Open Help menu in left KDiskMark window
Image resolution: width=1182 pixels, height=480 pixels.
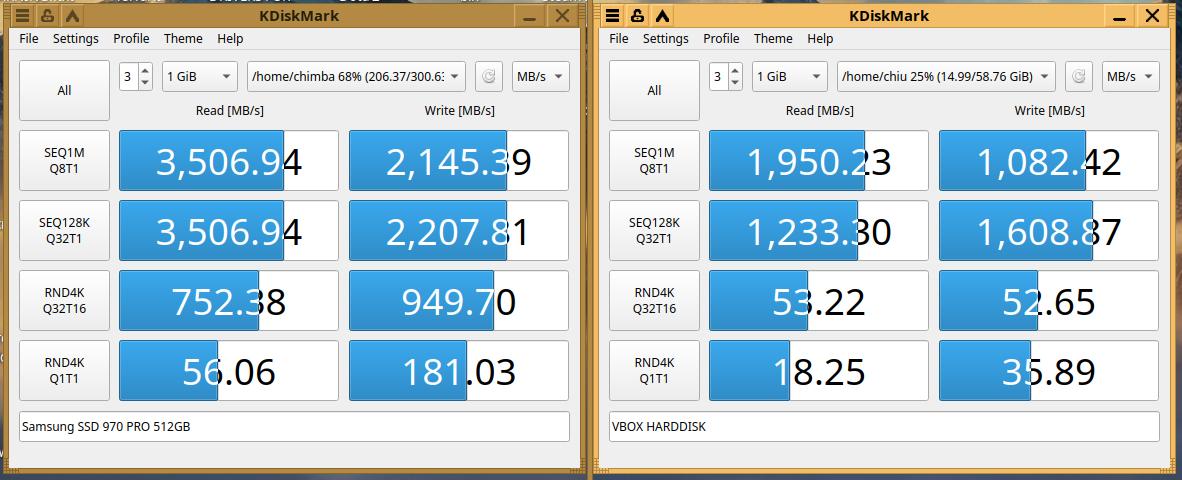click(x=230, y=38)
